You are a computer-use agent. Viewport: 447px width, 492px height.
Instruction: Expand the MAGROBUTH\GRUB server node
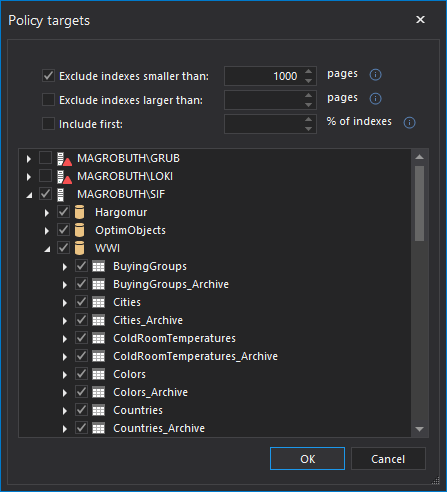(x=29, y=159)
